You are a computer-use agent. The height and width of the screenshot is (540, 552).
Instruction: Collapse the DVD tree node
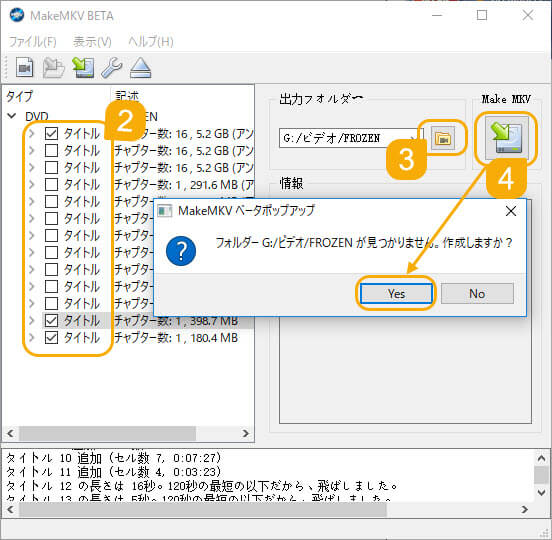click(x=12, y=116)
